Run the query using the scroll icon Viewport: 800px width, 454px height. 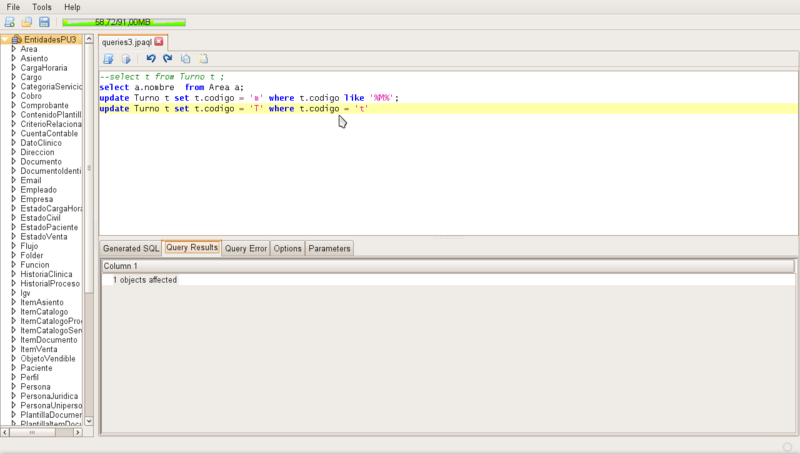108,59
